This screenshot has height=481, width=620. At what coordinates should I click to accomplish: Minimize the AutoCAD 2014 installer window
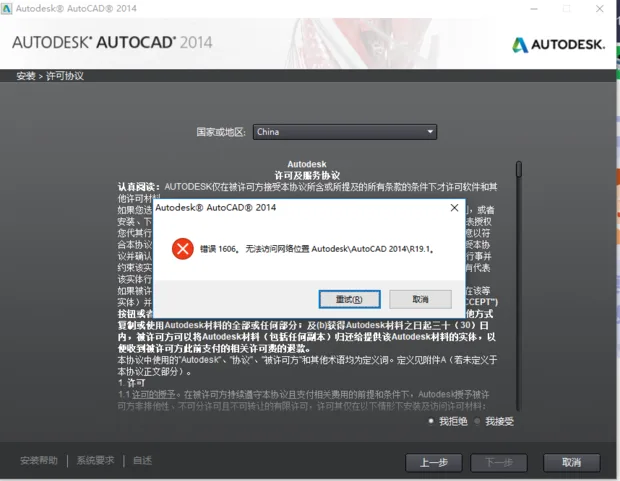click(534, 9)
